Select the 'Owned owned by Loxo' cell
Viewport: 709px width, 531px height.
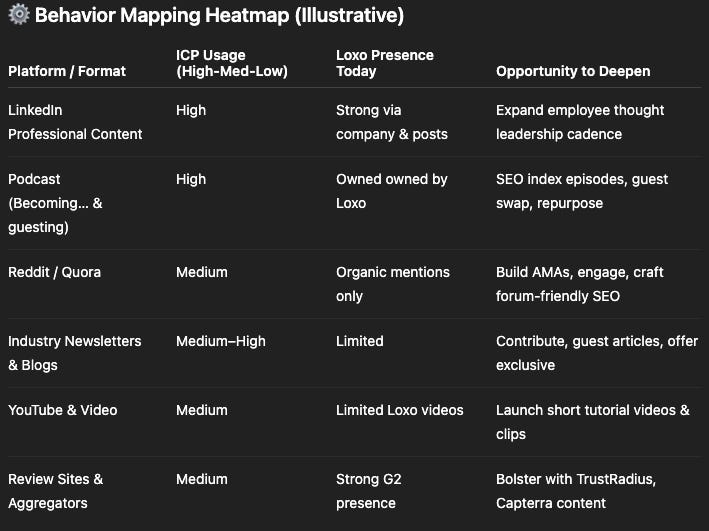coord(392,191)
